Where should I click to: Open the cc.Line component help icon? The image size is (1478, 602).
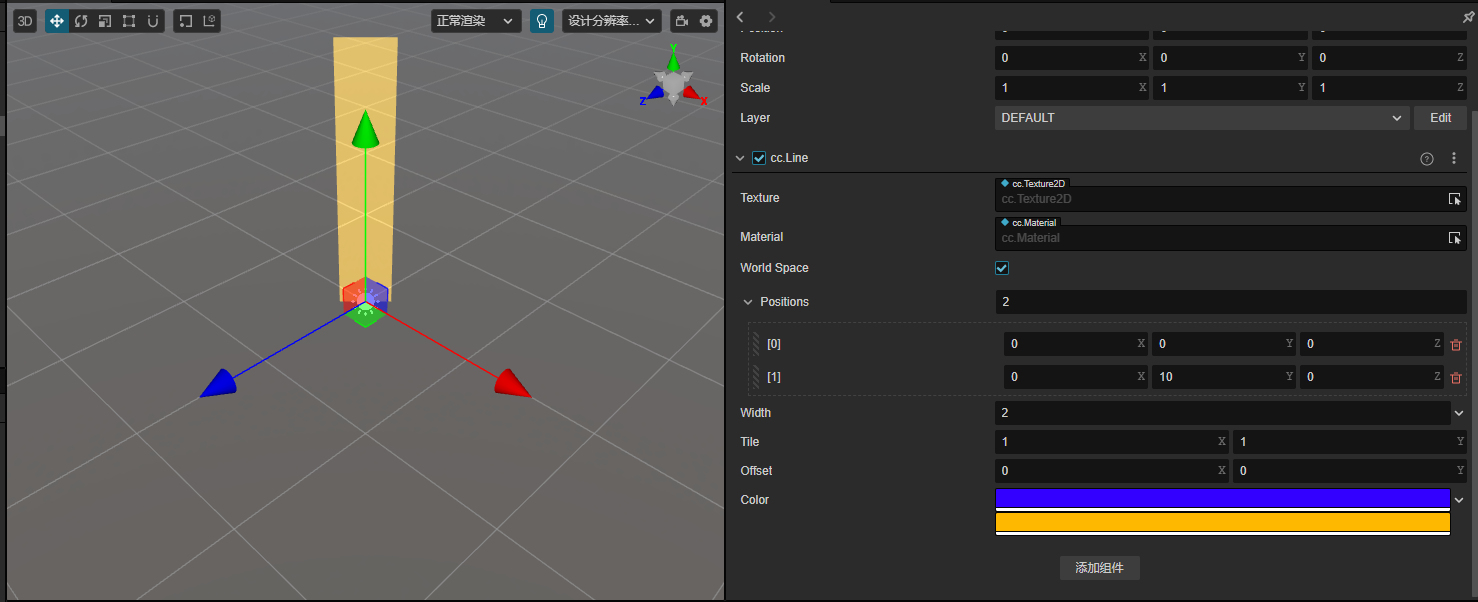tap(1426, 158)
